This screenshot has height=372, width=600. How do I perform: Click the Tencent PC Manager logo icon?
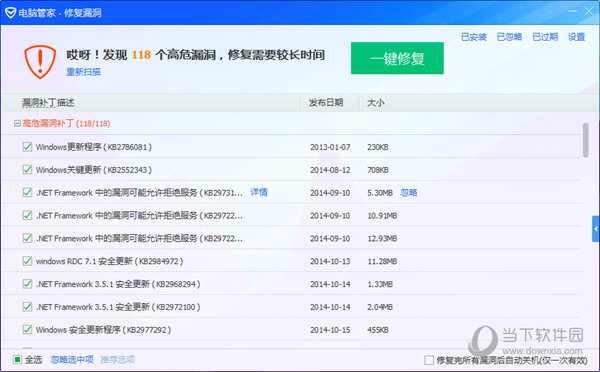click(x=10, y=13)
